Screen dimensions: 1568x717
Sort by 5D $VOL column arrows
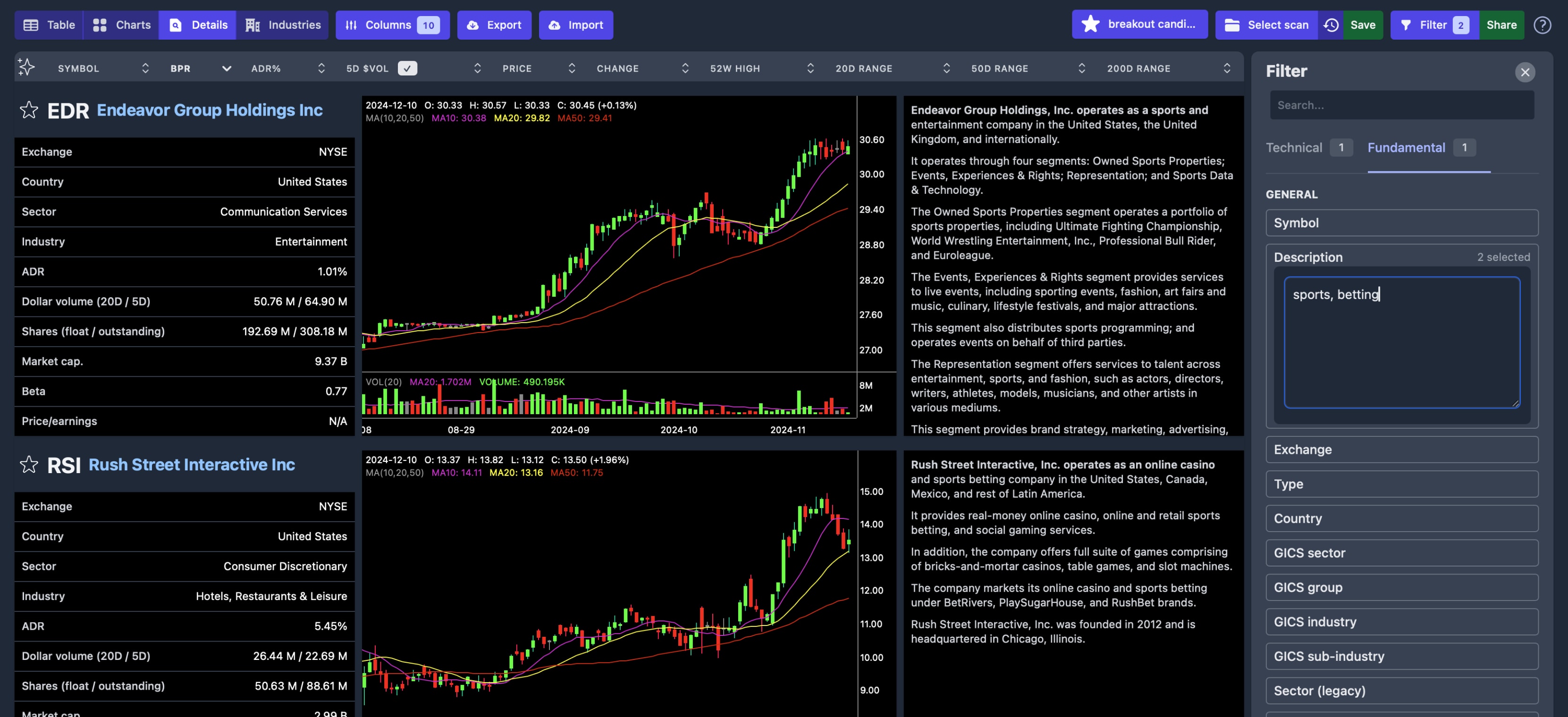477,68
